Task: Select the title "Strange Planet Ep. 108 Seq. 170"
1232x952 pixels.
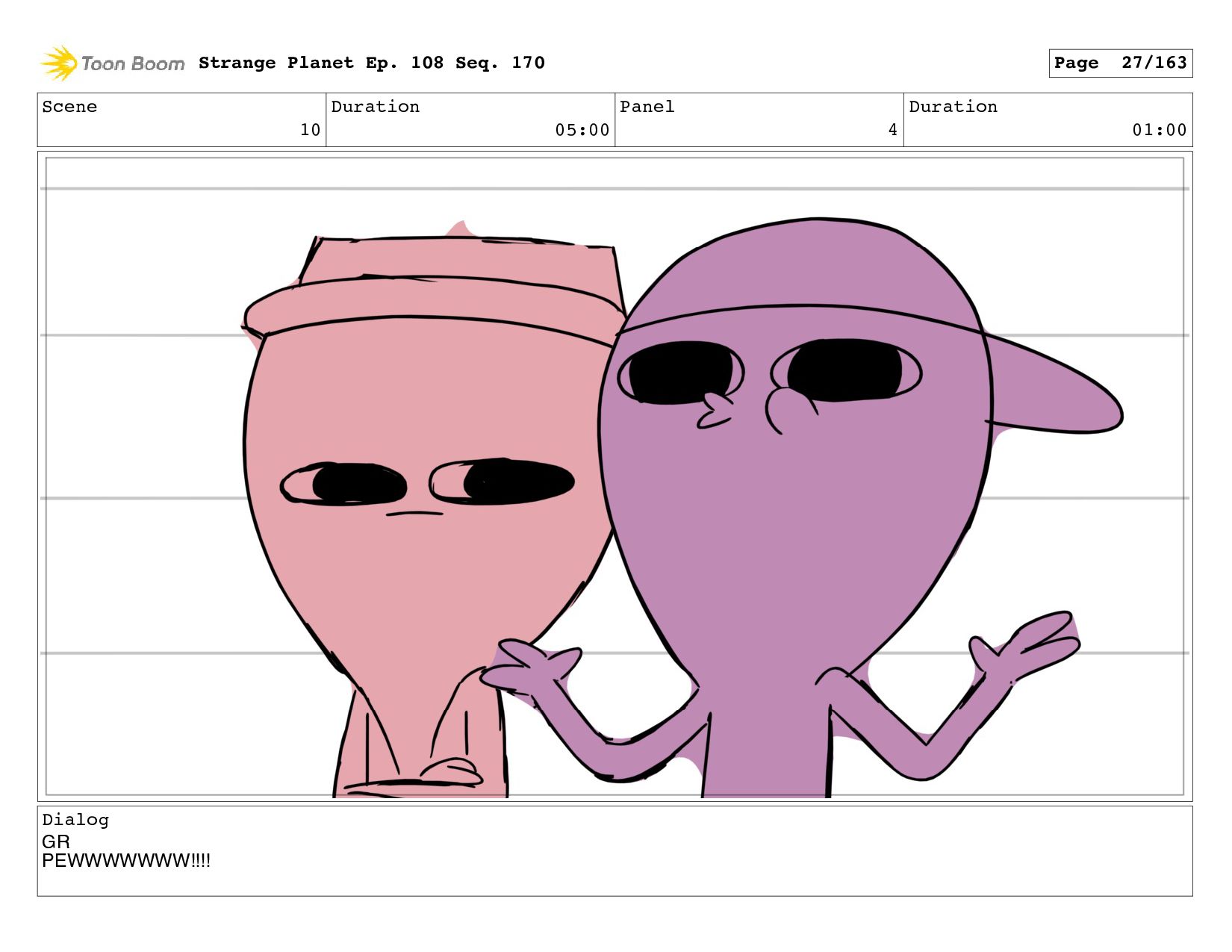Action: pyautogui.click(x=372, y=63)
